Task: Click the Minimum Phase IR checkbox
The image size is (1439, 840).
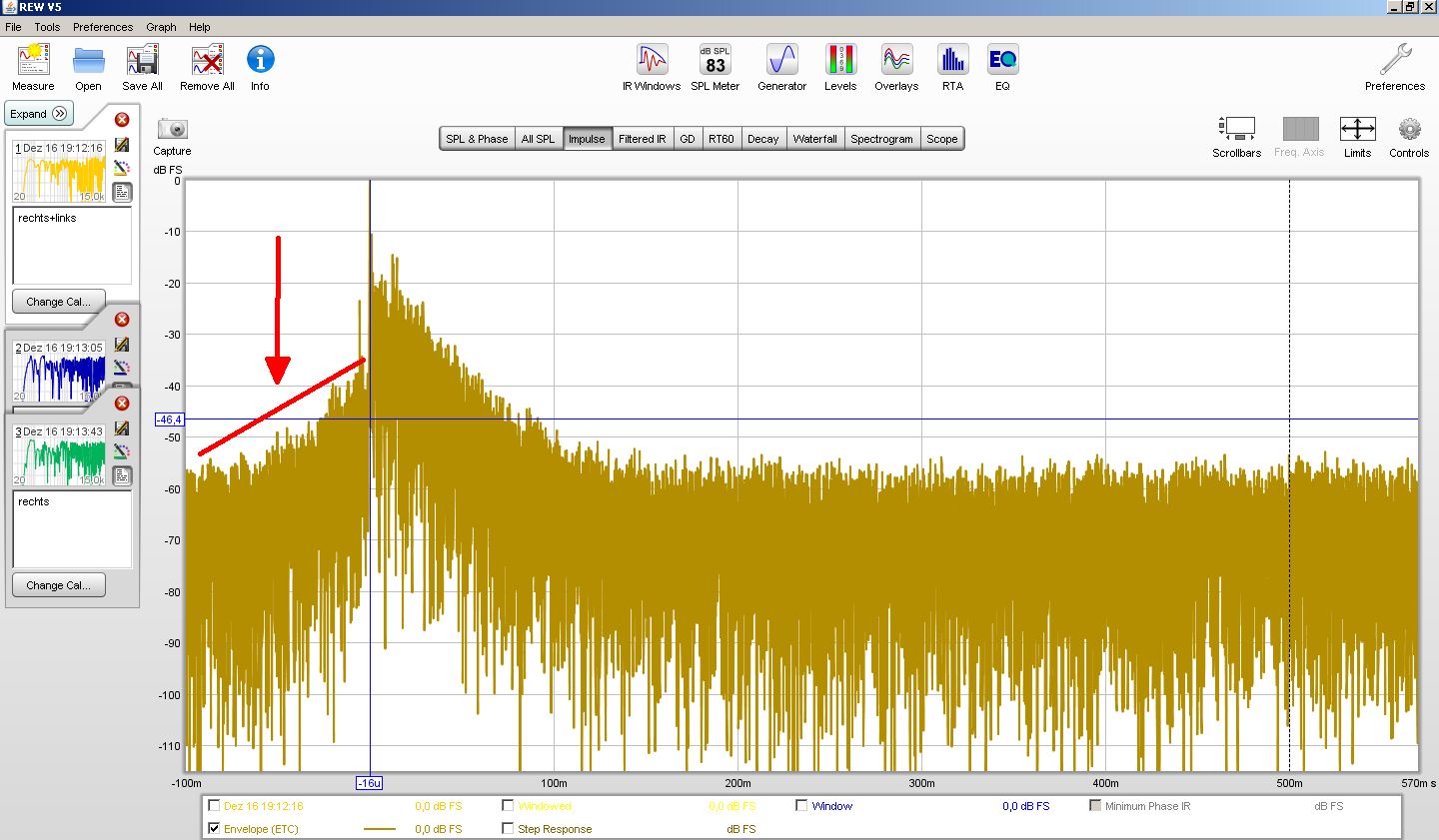Action: 1095,806
